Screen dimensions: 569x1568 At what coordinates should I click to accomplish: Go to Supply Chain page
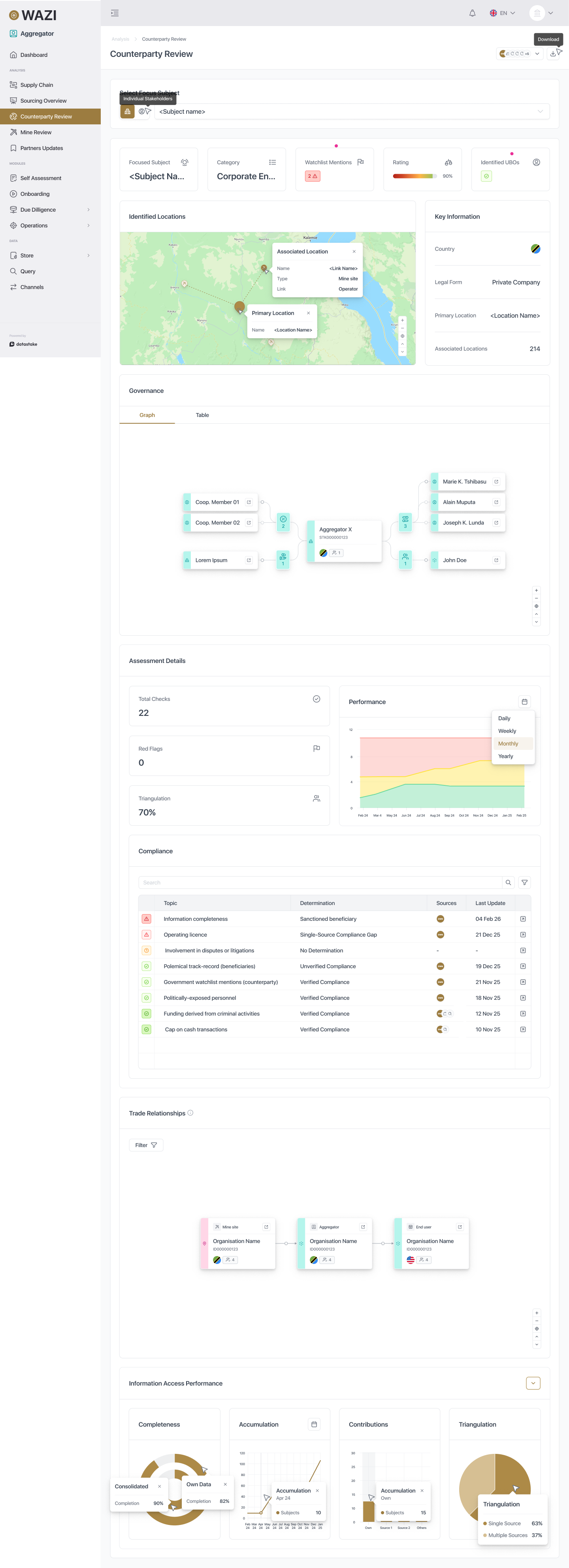pos(50,85)
